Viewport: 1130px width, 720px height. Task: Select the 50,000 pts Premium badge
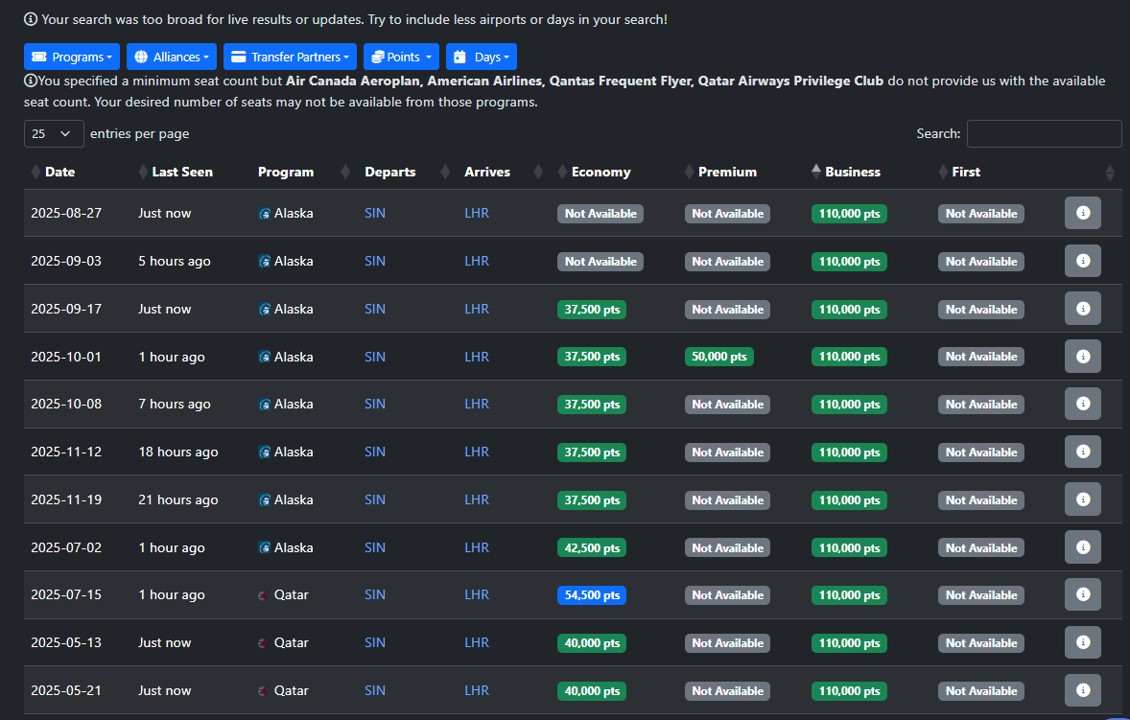(x=719, y=357)
